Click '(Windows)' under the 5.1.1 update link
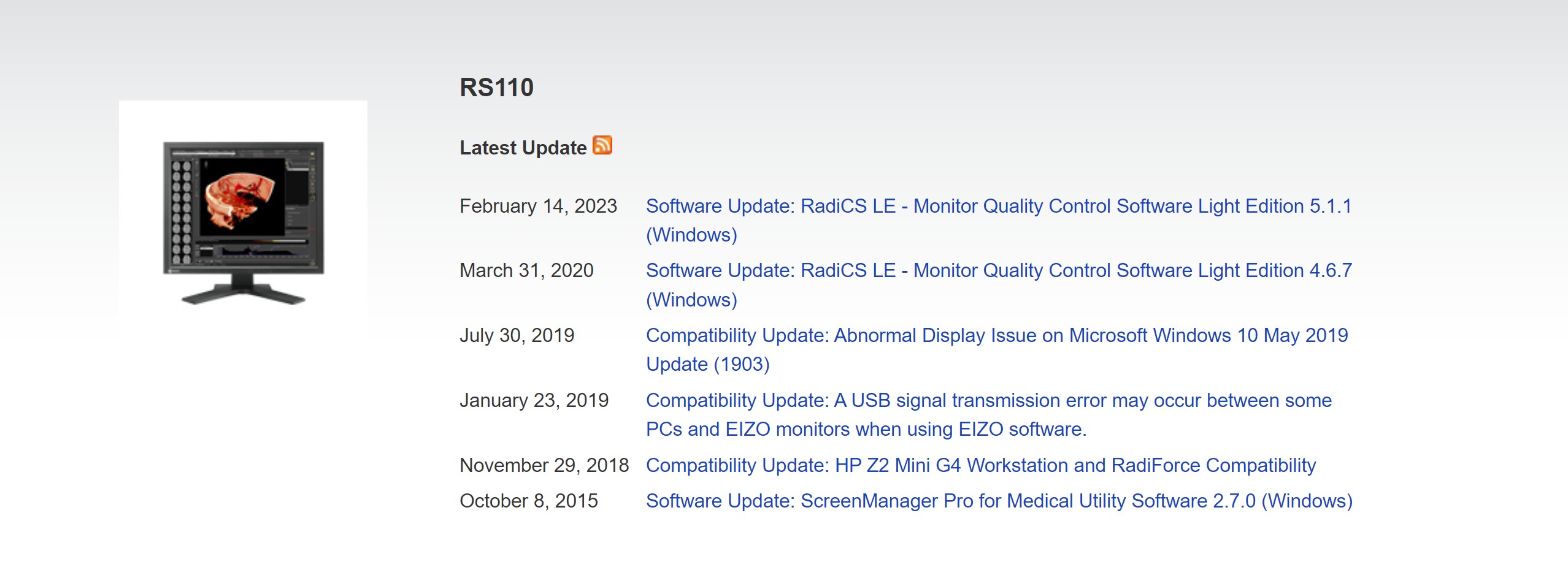 coord(691,235)
